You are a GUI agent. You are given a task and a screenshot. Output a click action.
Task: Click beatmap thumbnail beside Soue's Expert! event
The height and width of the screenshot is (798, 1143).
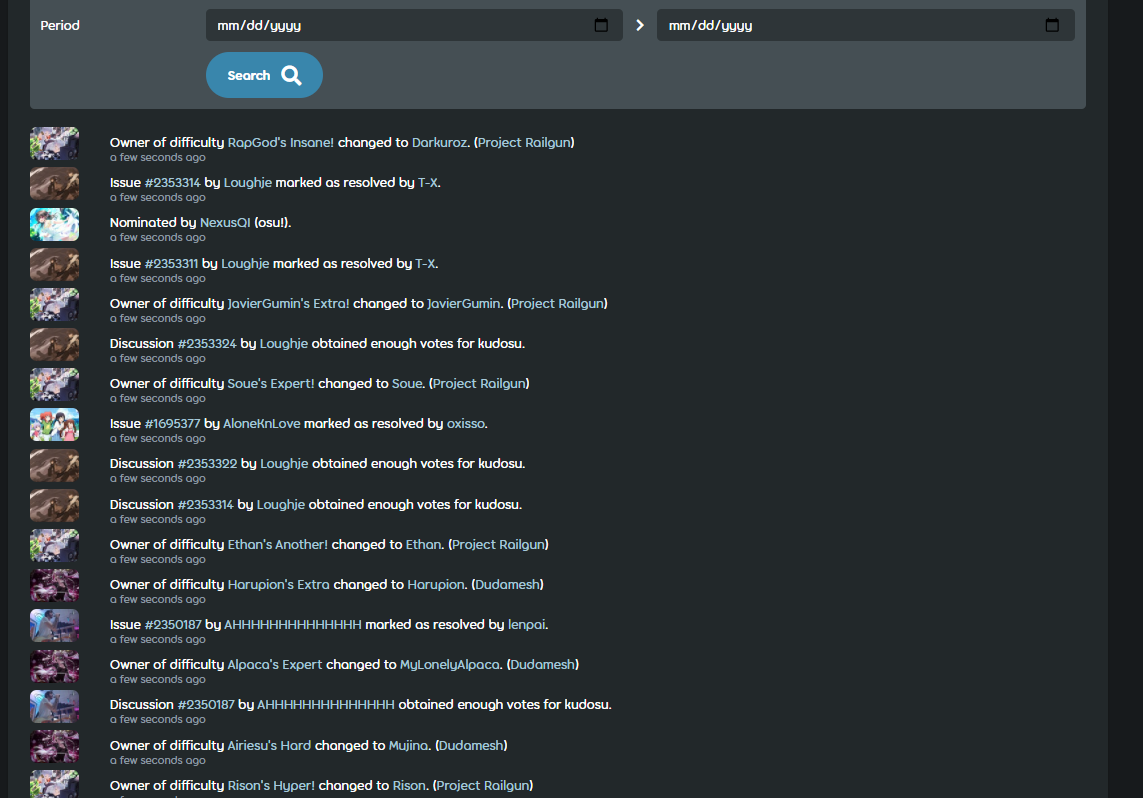[x=55, y=385]
